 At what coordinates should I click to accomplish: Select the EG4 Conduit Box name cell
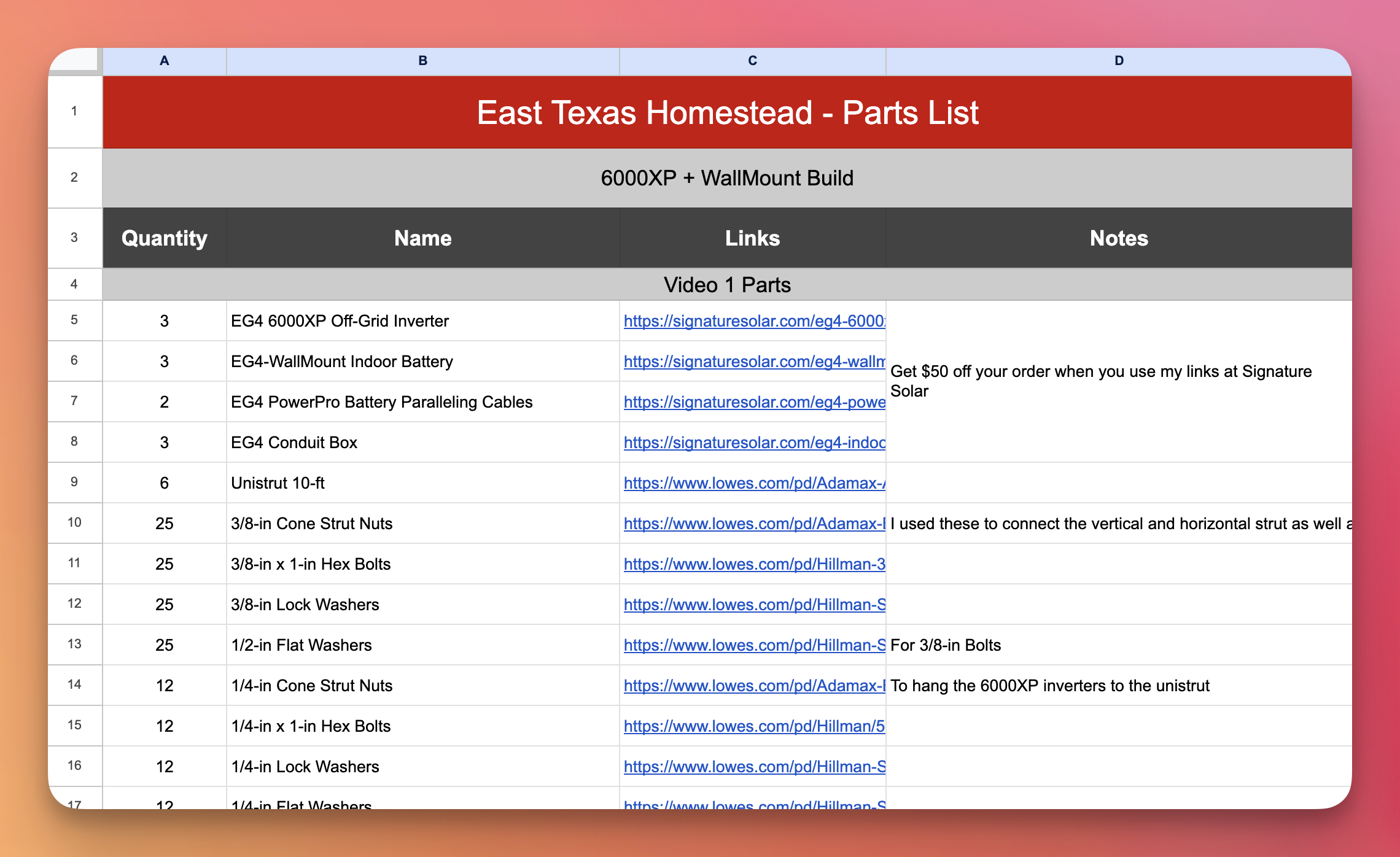[423, 443]
